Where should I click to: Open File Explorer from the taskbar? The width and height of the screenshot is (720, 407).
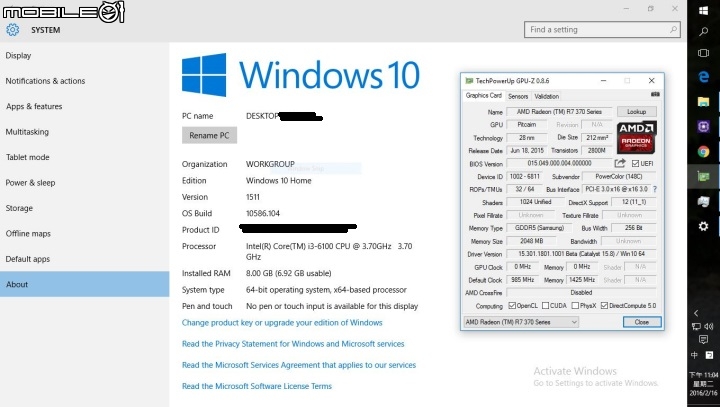[703, 102]
